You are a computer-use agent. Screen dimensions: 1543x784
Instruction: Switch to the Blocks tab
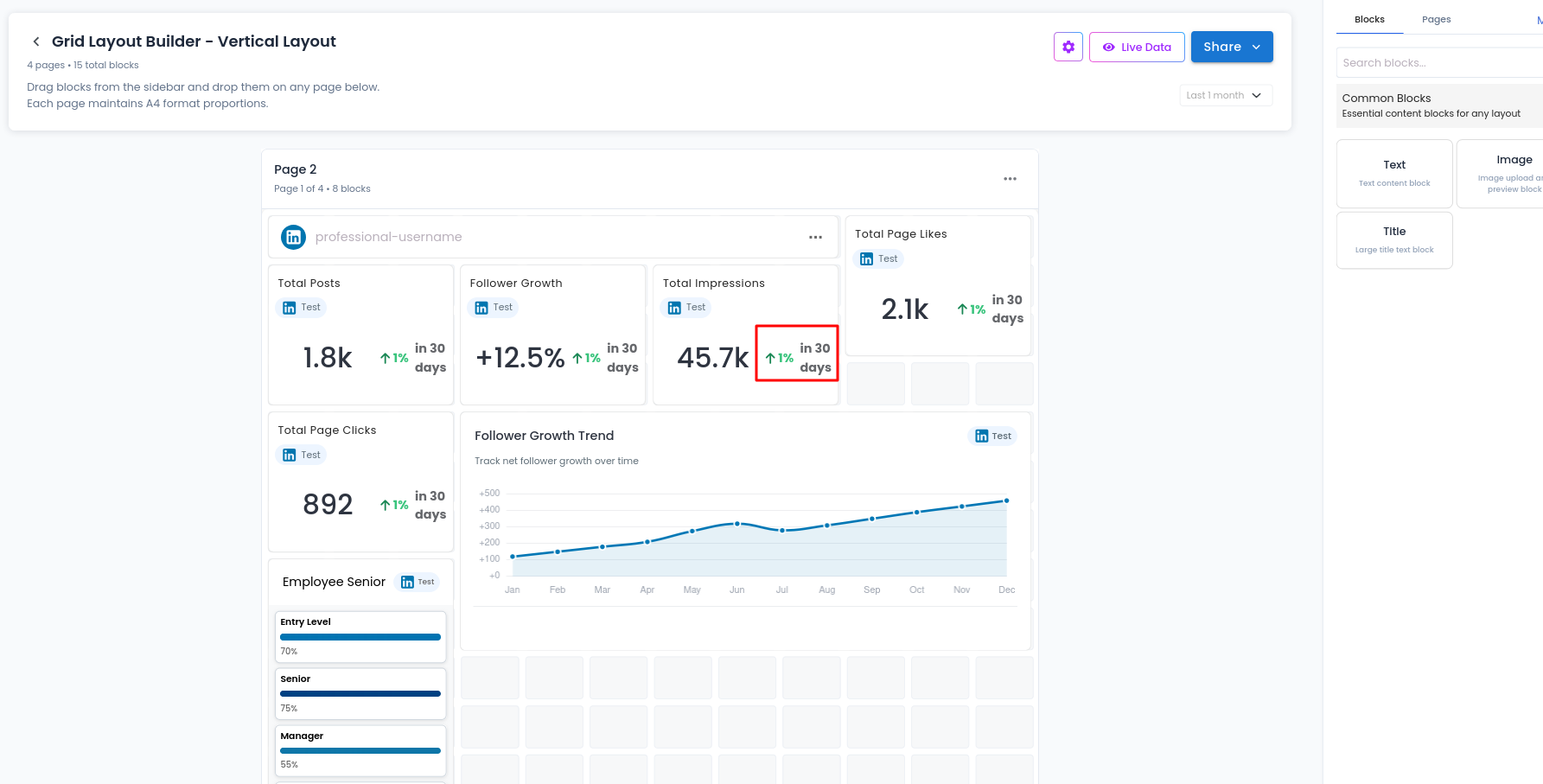click(1369, 19)
